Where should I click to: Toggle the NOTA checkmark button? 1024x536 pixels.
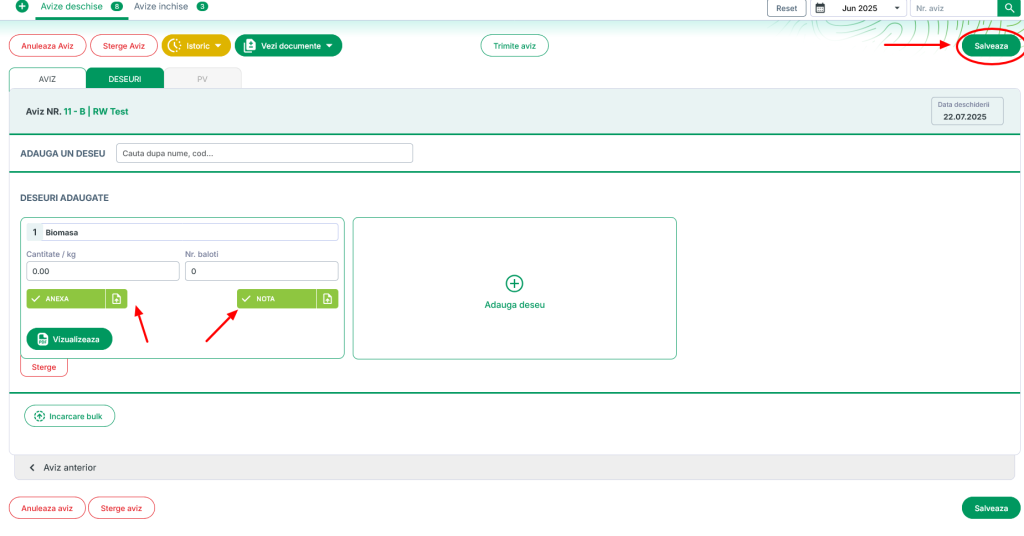276,299
